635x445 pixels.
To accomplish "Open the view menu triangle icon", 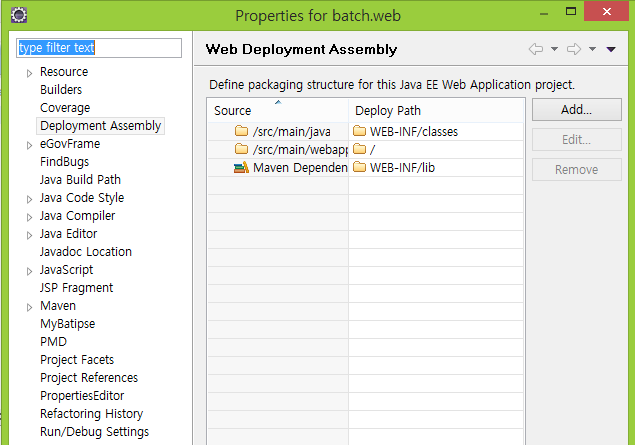I will pos(611,49).
